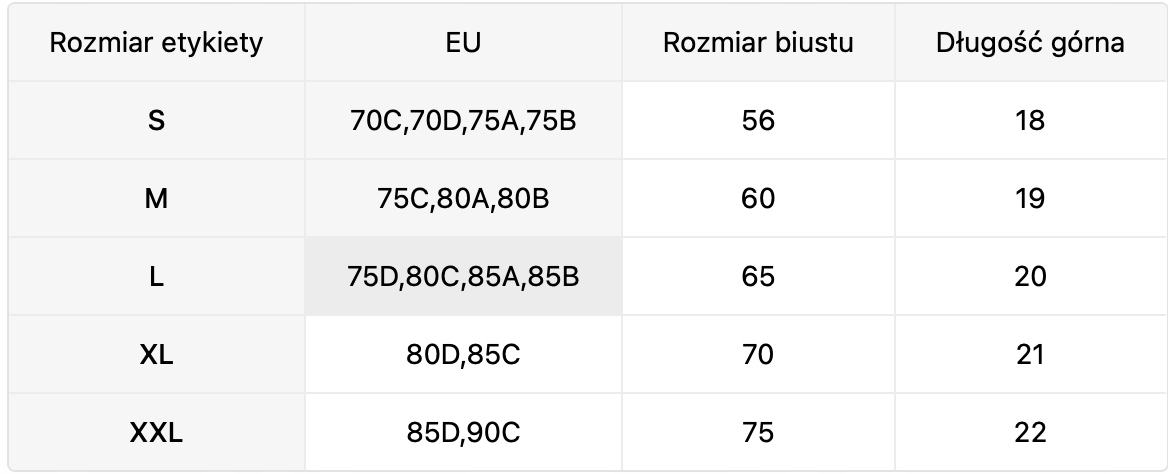
Task: Click the highlighted 75D,80C,85A,85B cell
Action: click(464, 277)
